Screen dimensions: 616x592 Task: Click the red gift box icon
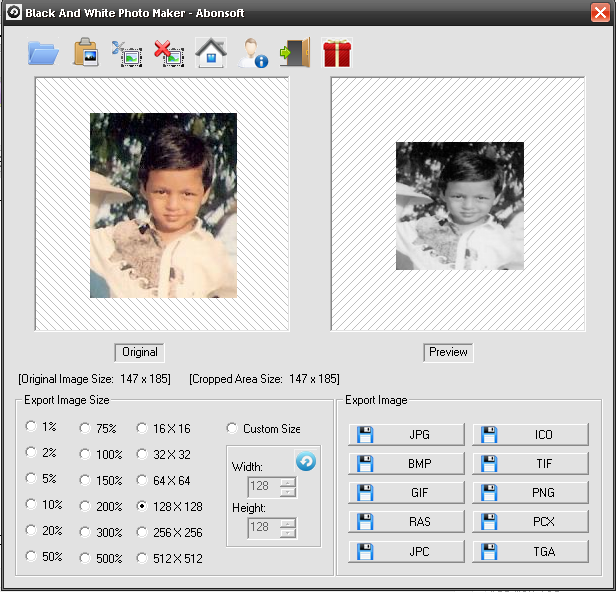pos(337,52)
